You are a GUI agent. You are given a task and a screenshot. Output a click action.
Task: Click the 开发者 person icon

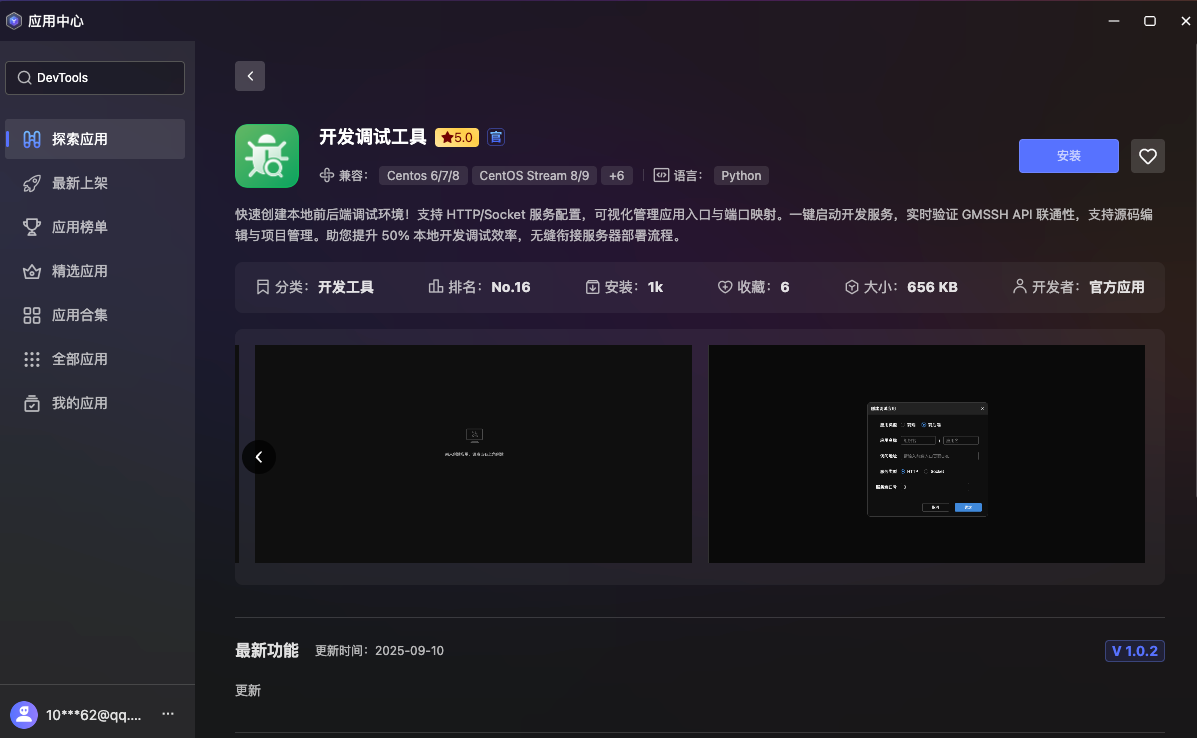[1019, 286]
